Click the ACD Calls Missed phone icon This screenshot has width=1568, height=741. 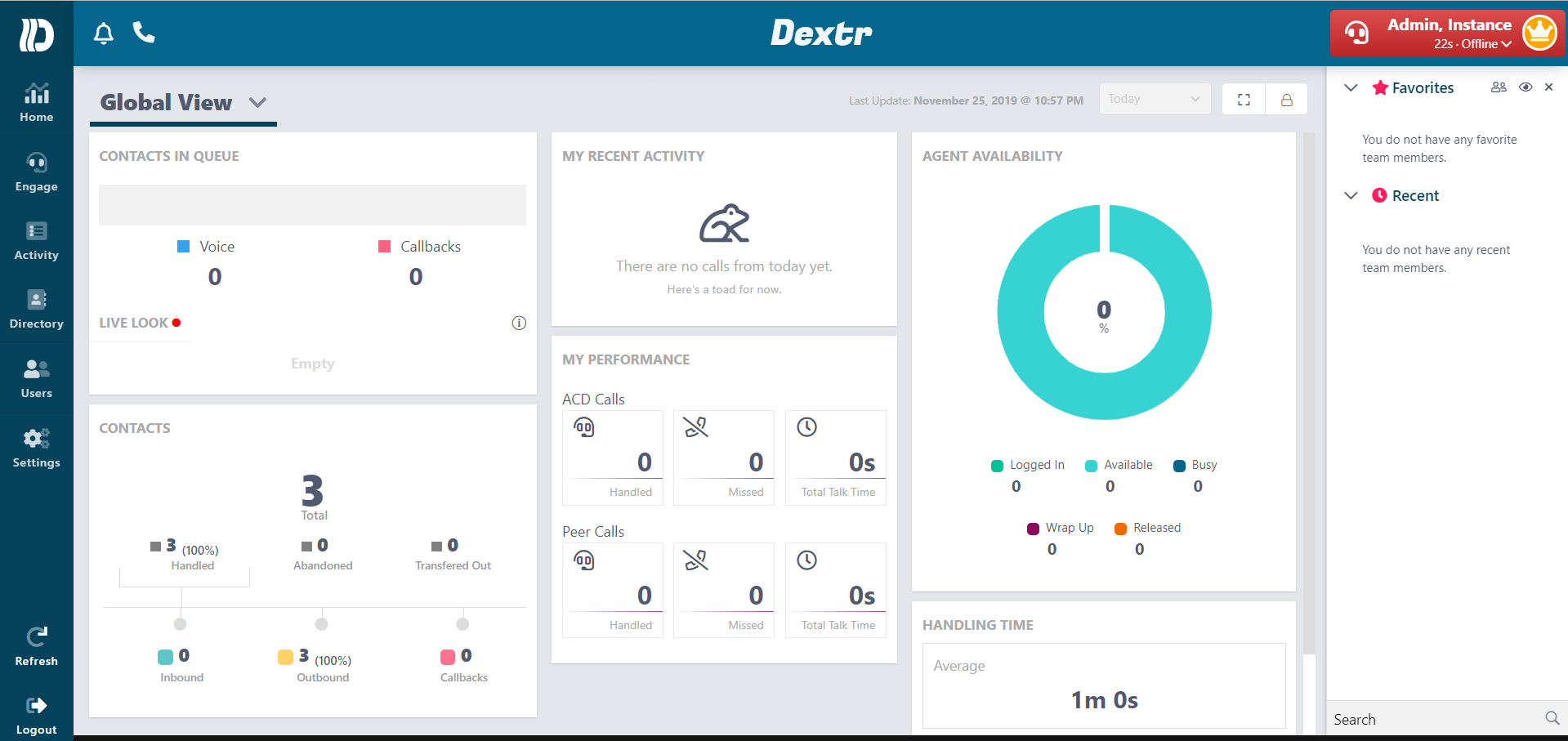tap(695, 427)
